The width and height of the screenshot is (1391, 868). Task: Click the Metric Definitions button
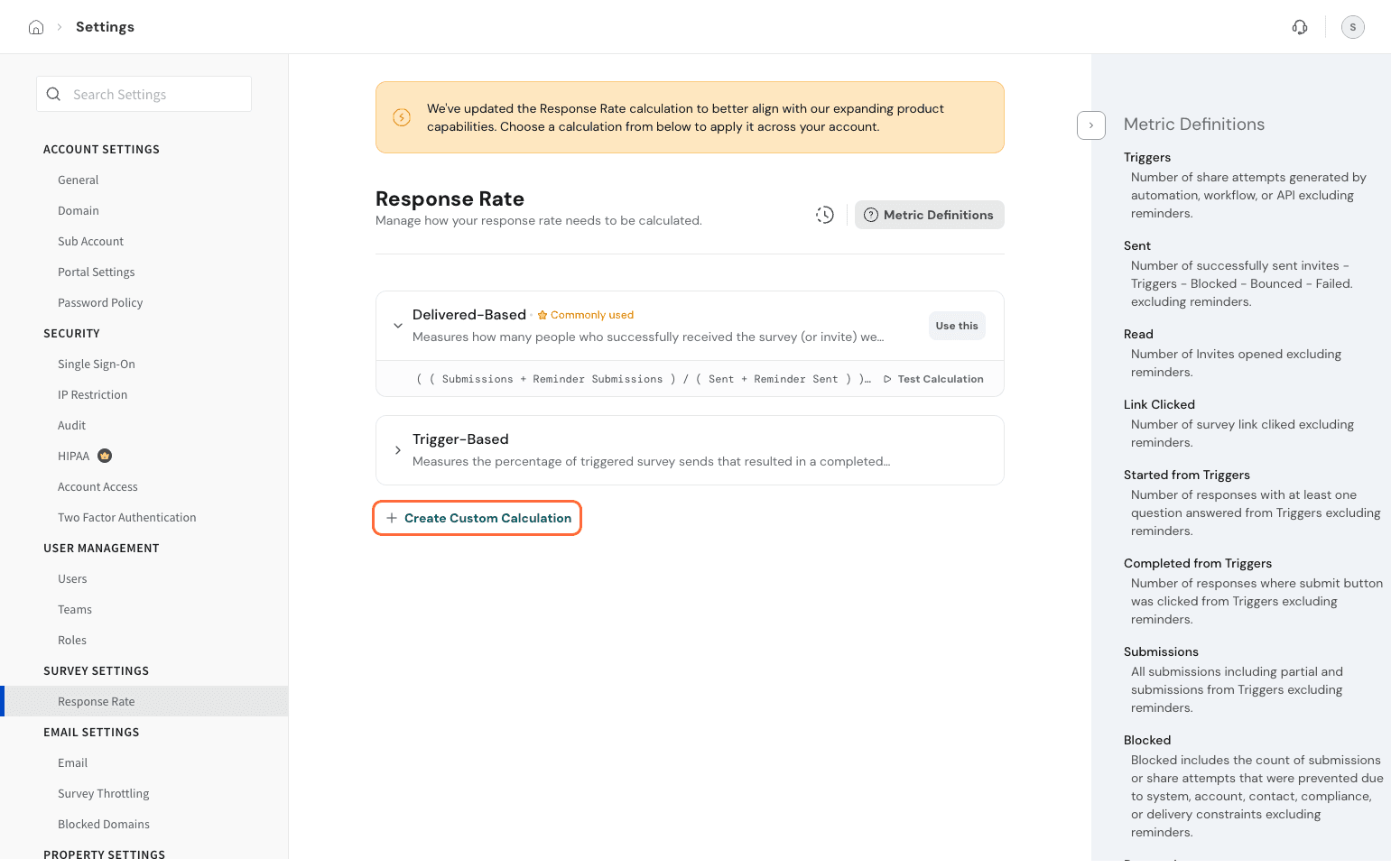[x=929, y=215]
